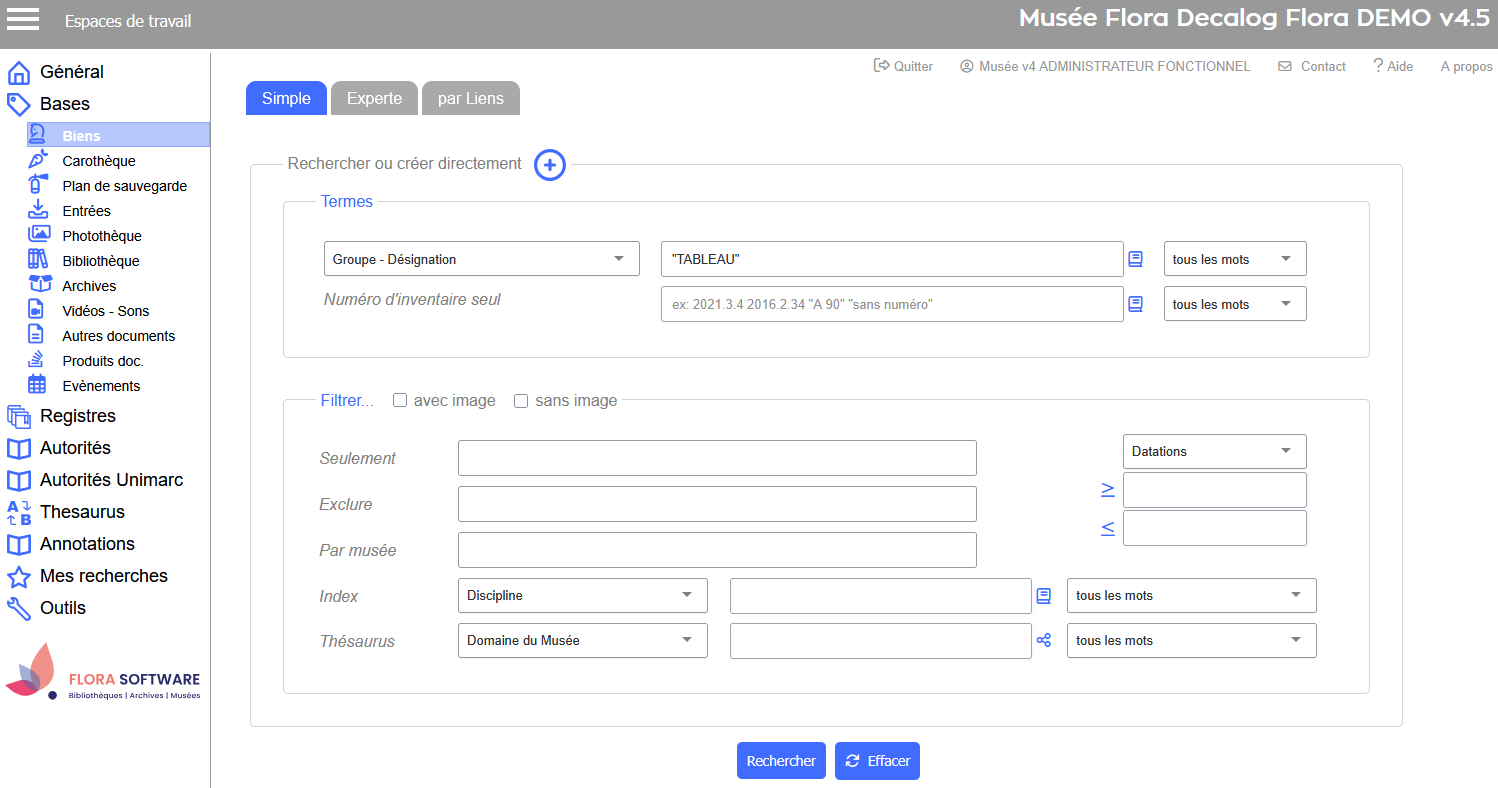Click the Rechercher button

click(x=781, y=761)
